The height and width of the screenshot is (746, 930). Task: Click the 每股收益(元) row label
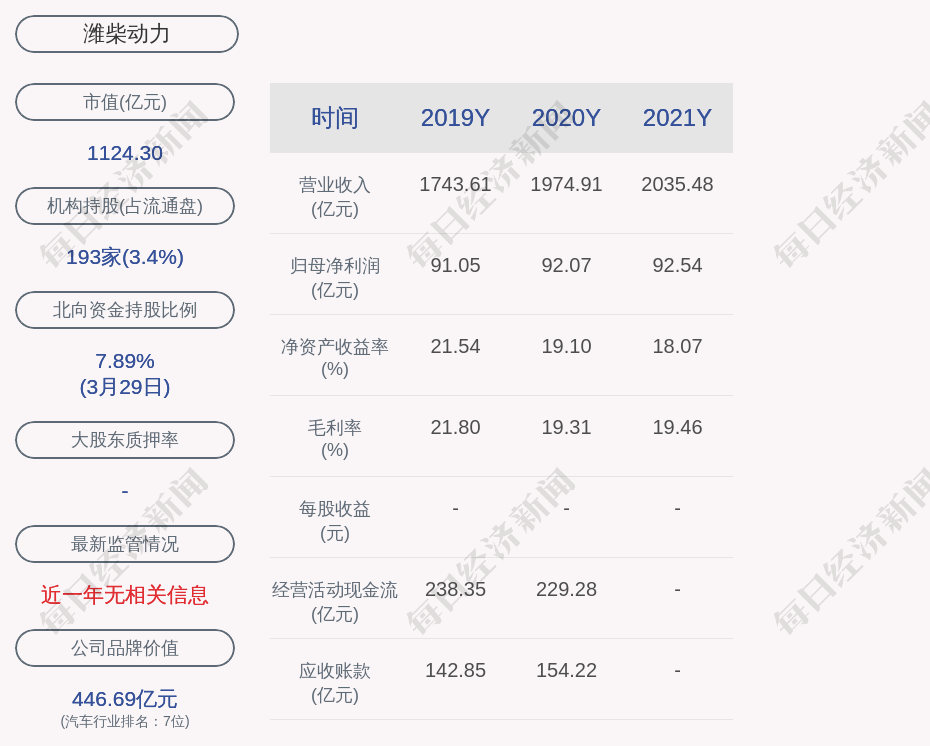[335, 521]
